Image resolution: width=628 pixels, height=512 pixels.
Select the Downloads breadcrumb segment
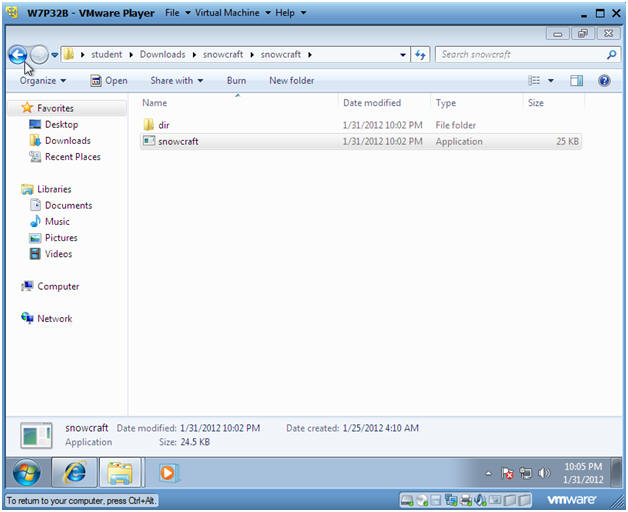pyautogui.click(x=163, y=54)
